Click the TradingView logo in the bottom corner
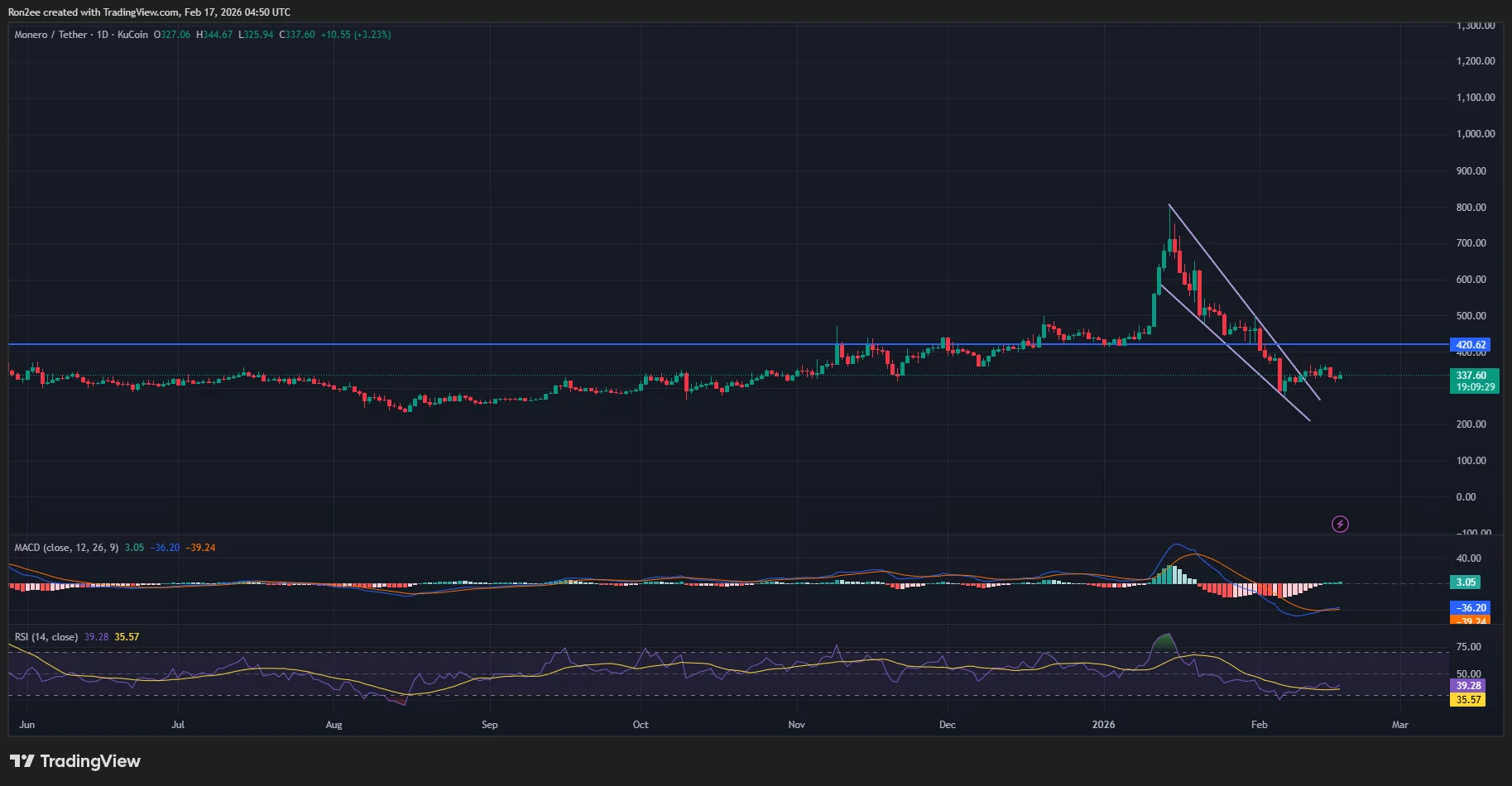Viewport: 1512px width, 786px height. click(x=74, y=760)
